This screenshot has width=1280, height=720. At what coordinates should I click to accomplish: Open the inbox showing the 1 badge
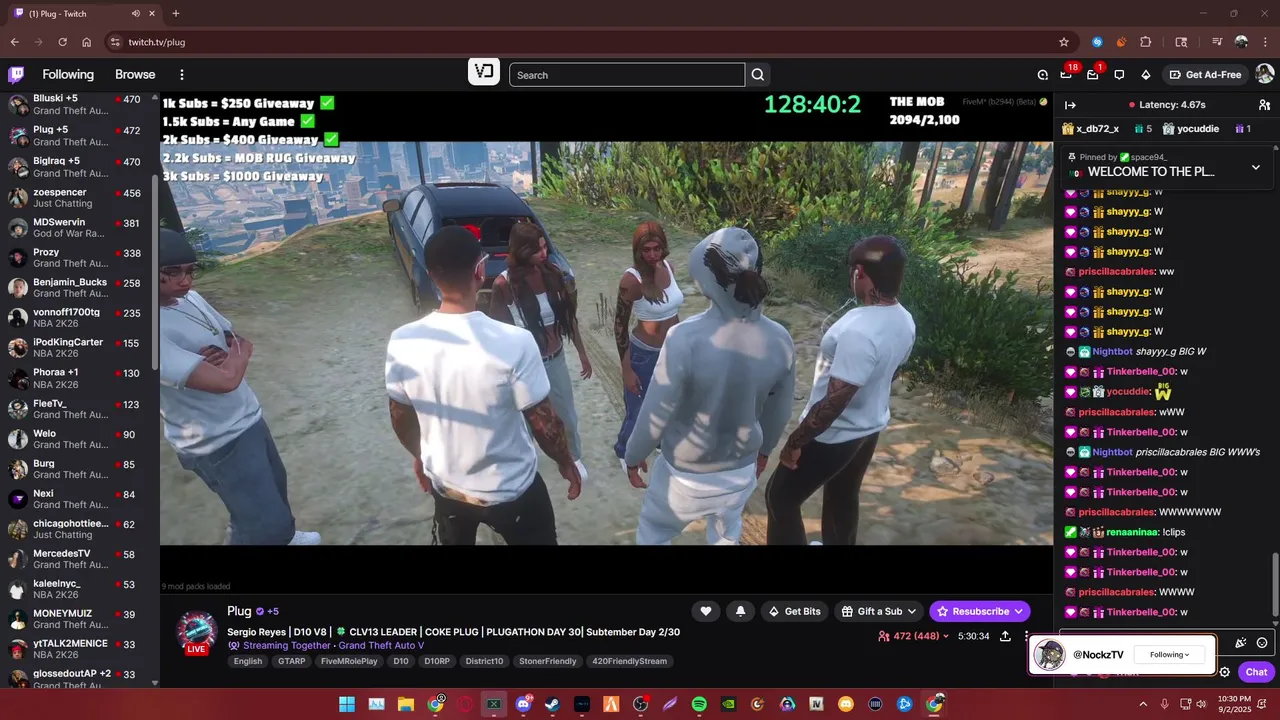click(1093, 74)
